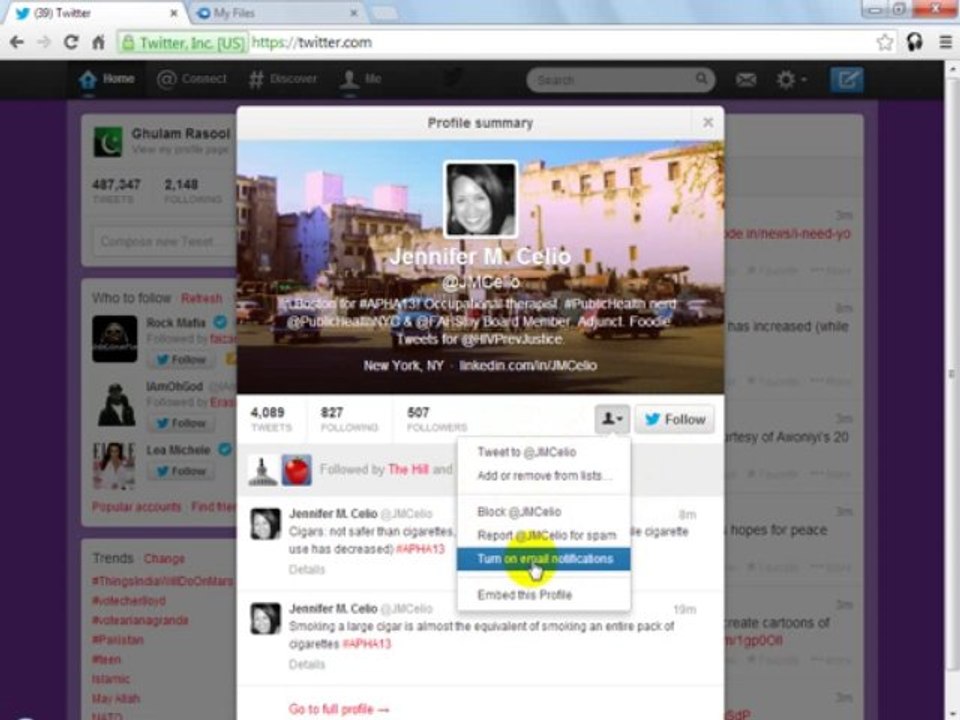The height and width of the screenshot is (720, 960).
Task: Click the #APHA13 hashtag in cigars tweet
Action: 421,549
